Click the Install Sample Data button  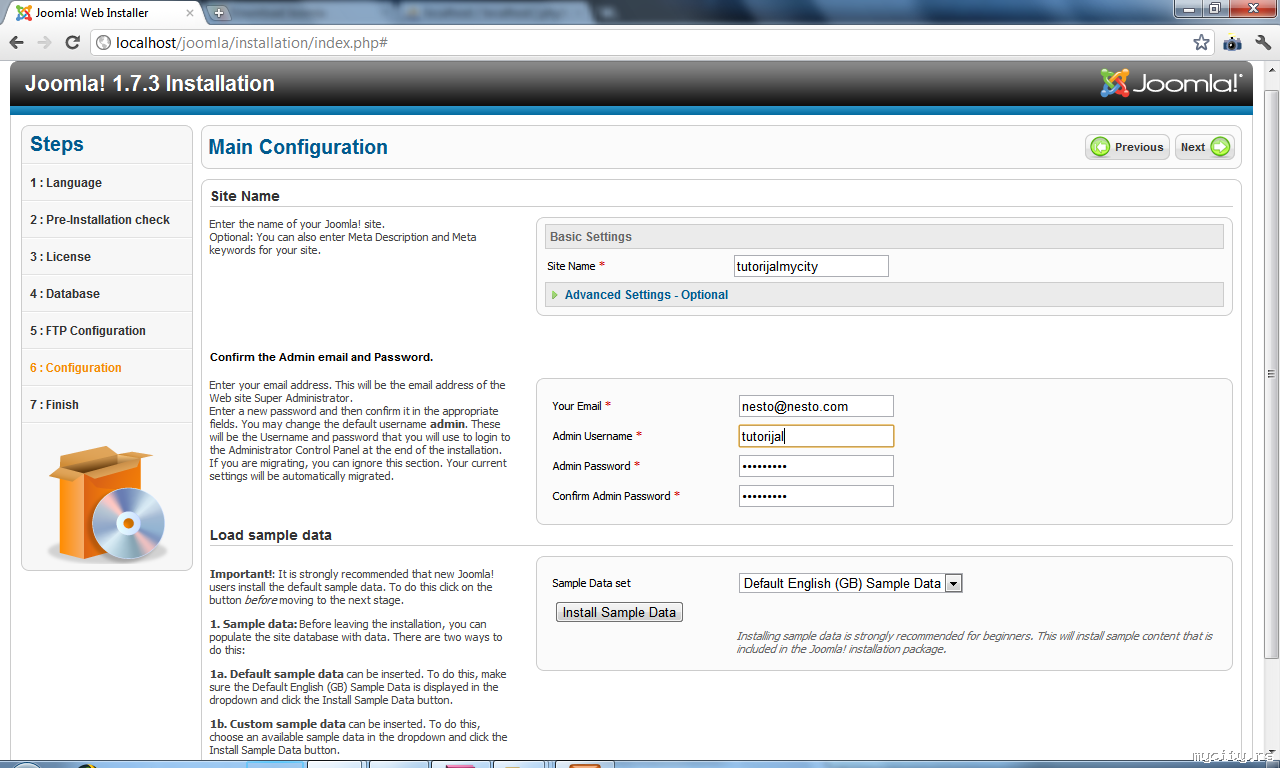pos(619,612)
